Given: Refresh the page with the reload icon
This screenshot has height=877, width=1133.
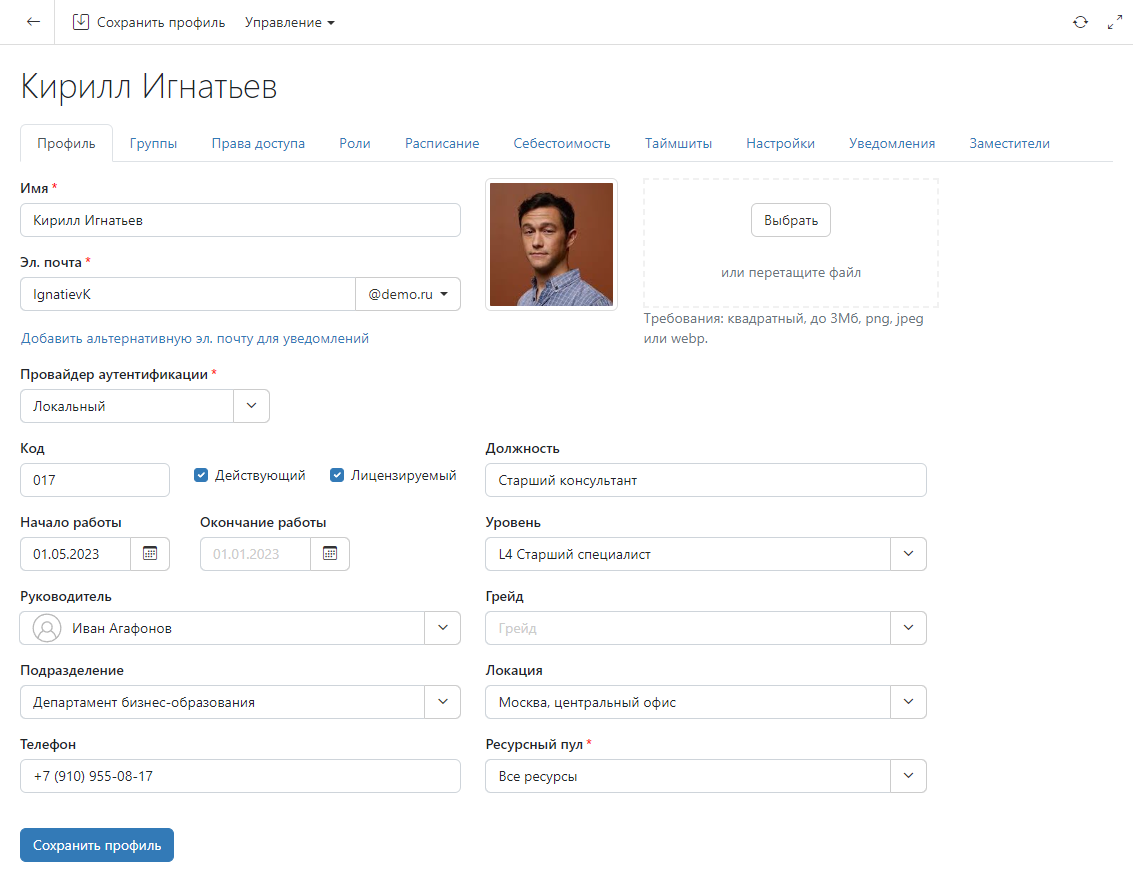Looking at the screenshot, I should click(x=1080, y=22).
